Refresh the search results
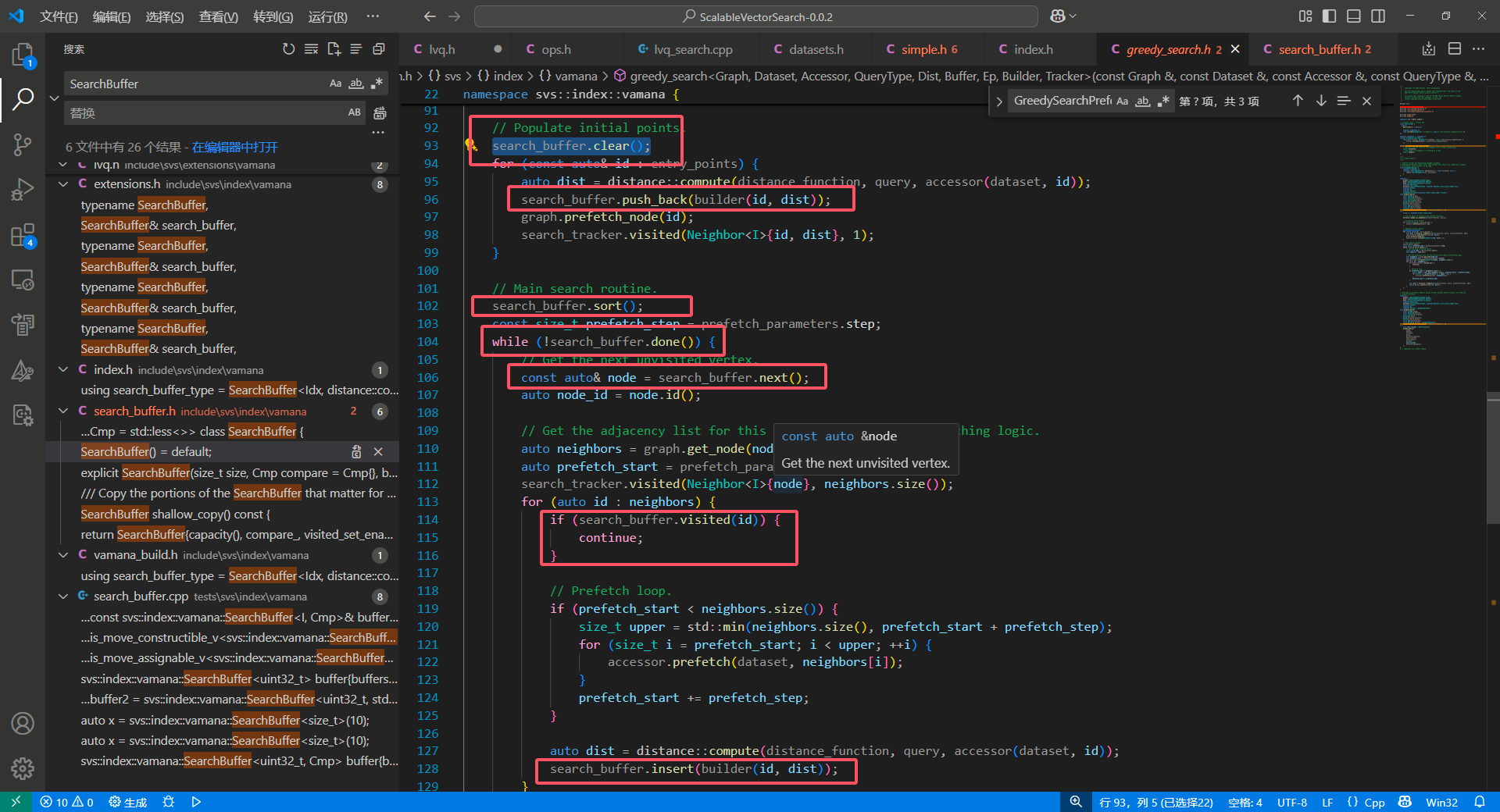Image resolution: width=1500 pixels, height=812 pixels. [288, 49]
